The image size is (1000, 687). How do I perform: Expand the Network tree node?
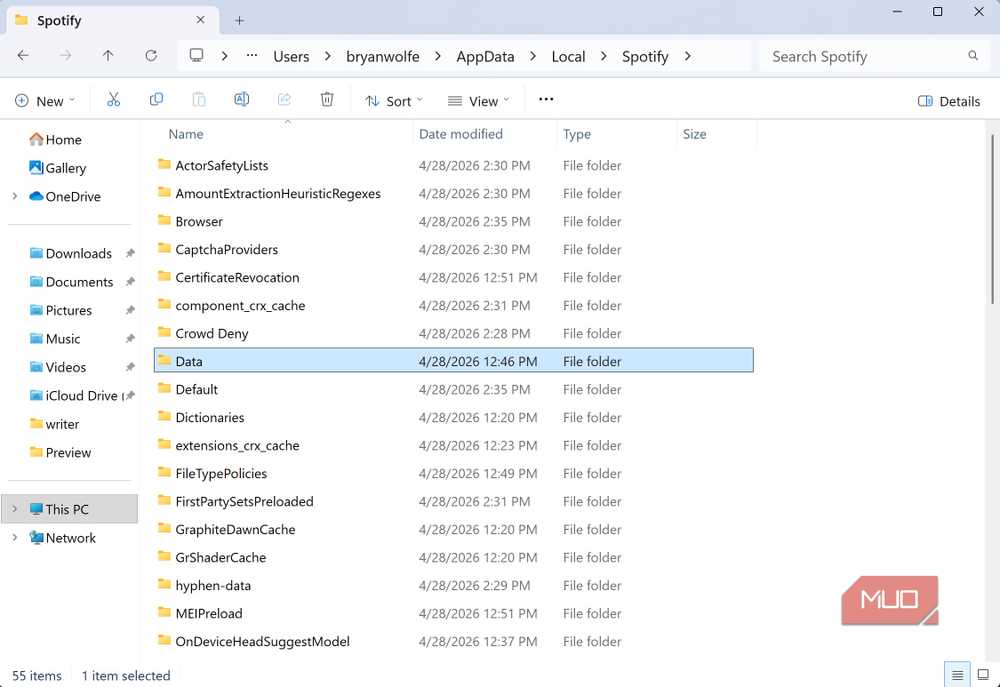[x=15, y=538]
